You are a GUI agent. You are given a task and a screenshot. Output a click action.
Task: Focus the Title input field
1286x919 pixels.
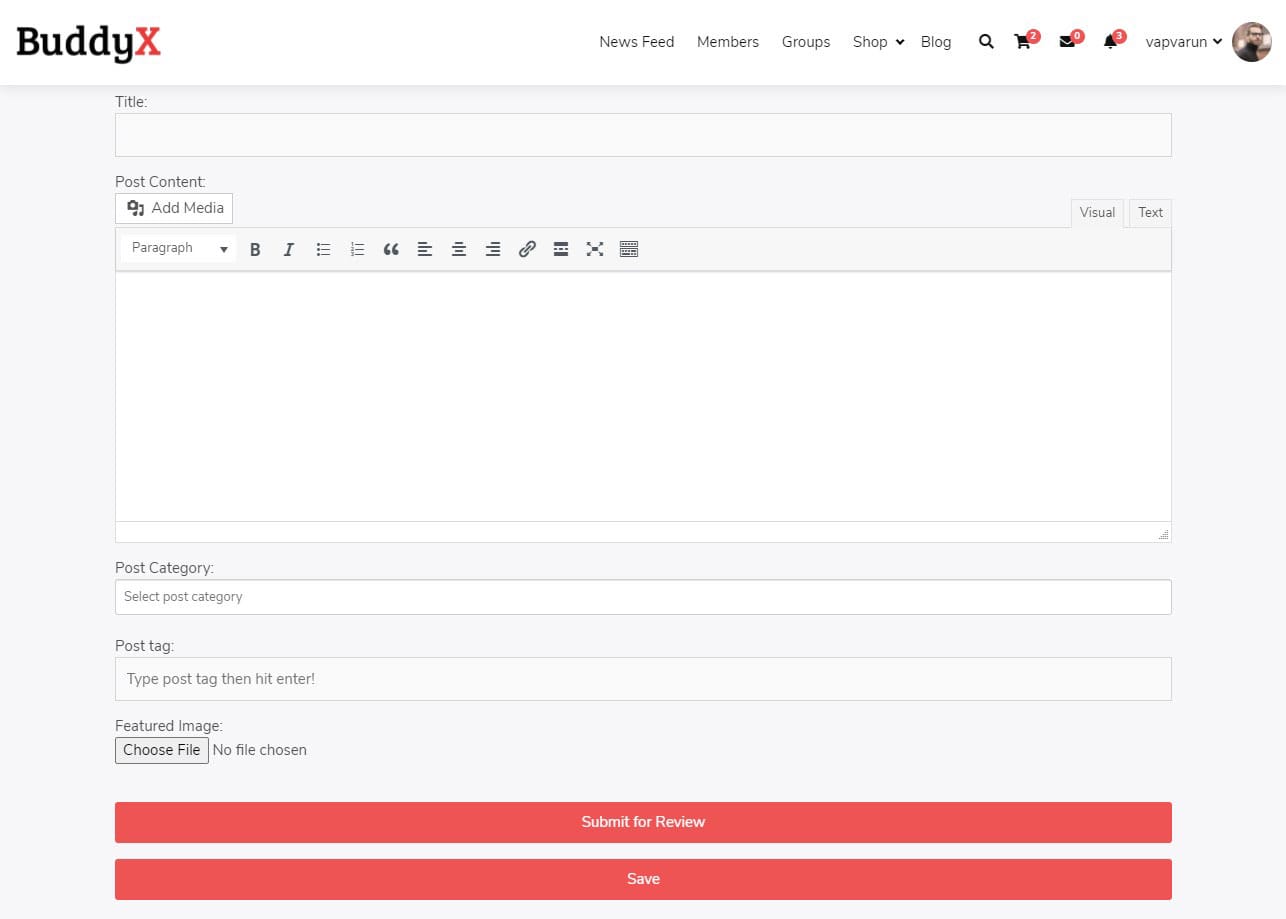click(x=643, y=135)
